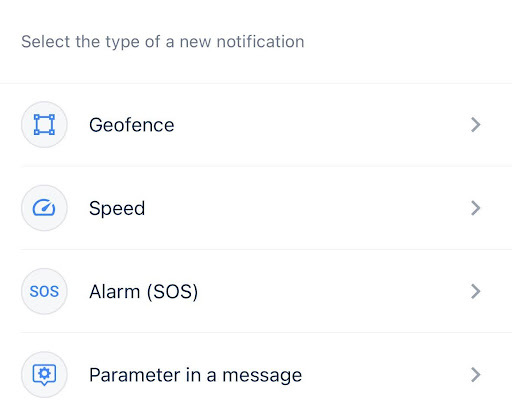This screenshot has width=512, height=415.
Task: Select the Speed text label
Action: [117, 209]
